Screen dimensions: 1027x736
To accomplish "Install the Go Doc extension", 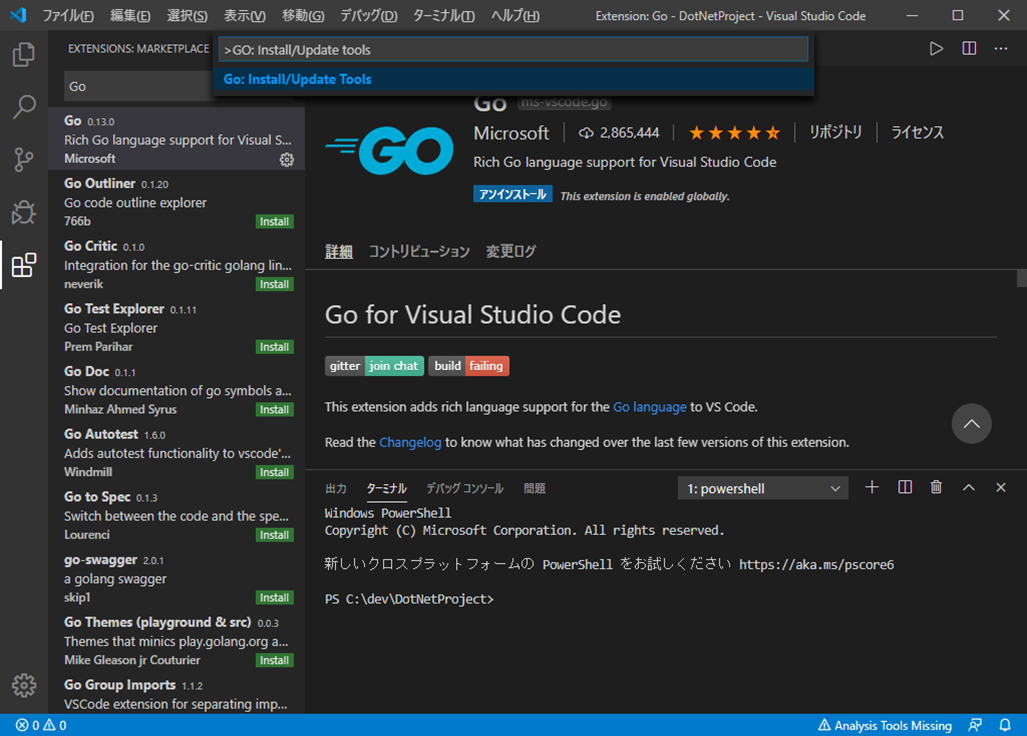I will pyautogui.click(x=274, y=410).
